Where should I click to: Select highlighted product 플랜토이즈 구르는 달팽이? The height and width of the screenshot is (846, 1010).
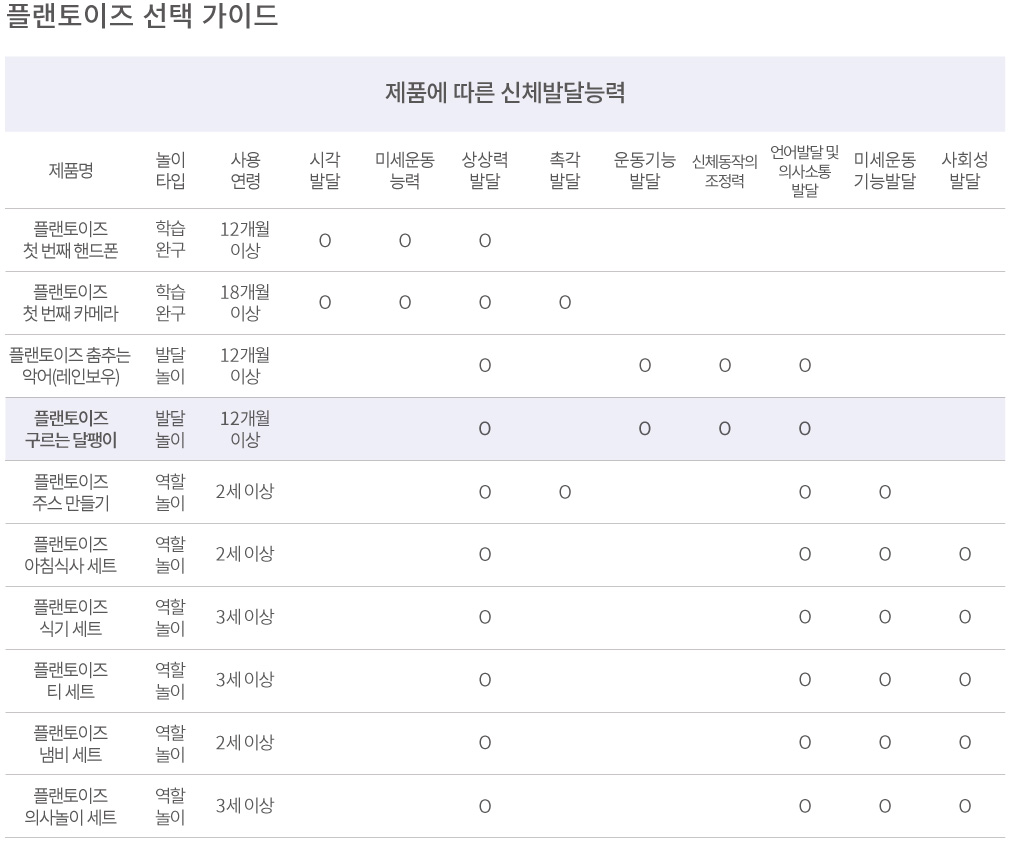click(x=71, y=428)
